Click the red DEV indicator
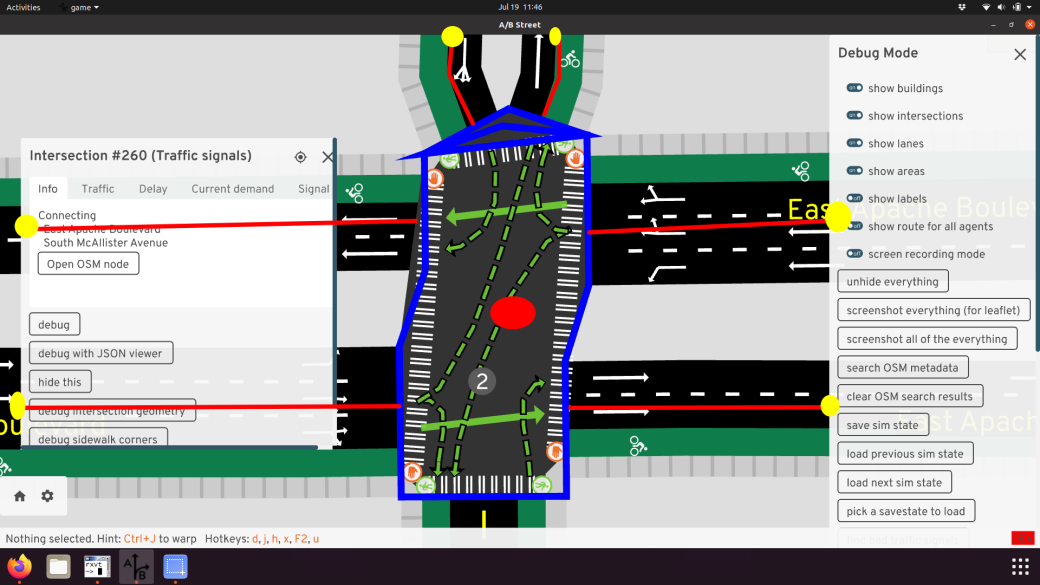The height and width of the screenshot is (585, 1040). (x=1022, y=538)
